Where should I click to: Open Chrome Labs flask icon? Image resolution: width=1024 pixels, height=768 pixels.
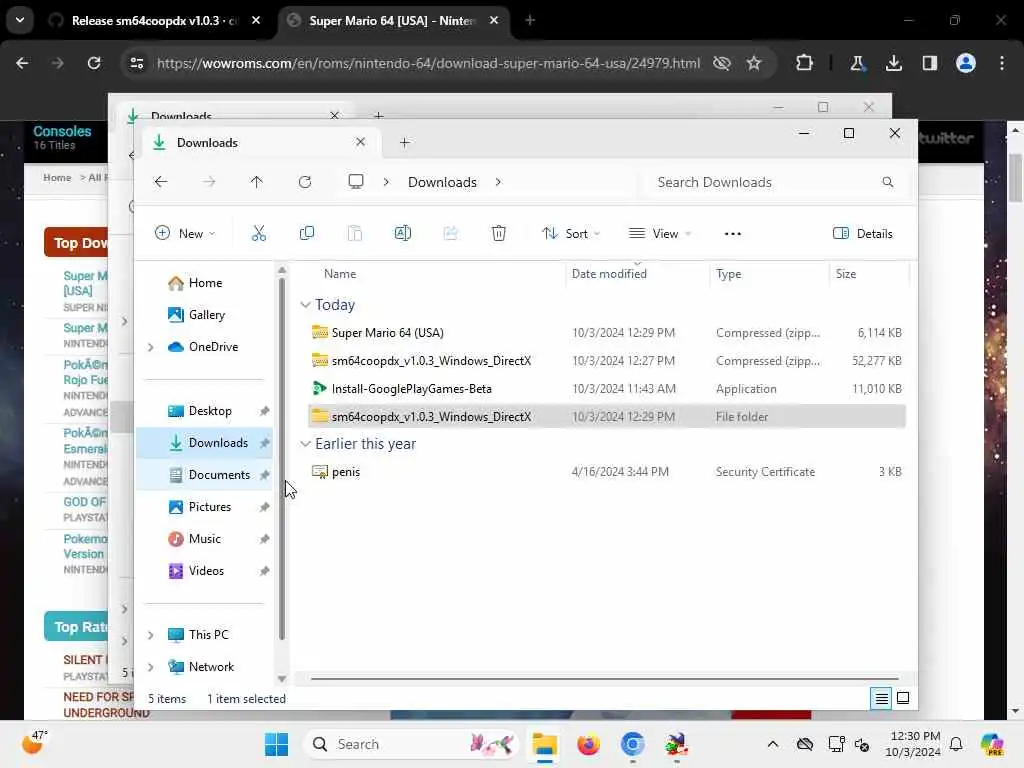coord(857,63)
